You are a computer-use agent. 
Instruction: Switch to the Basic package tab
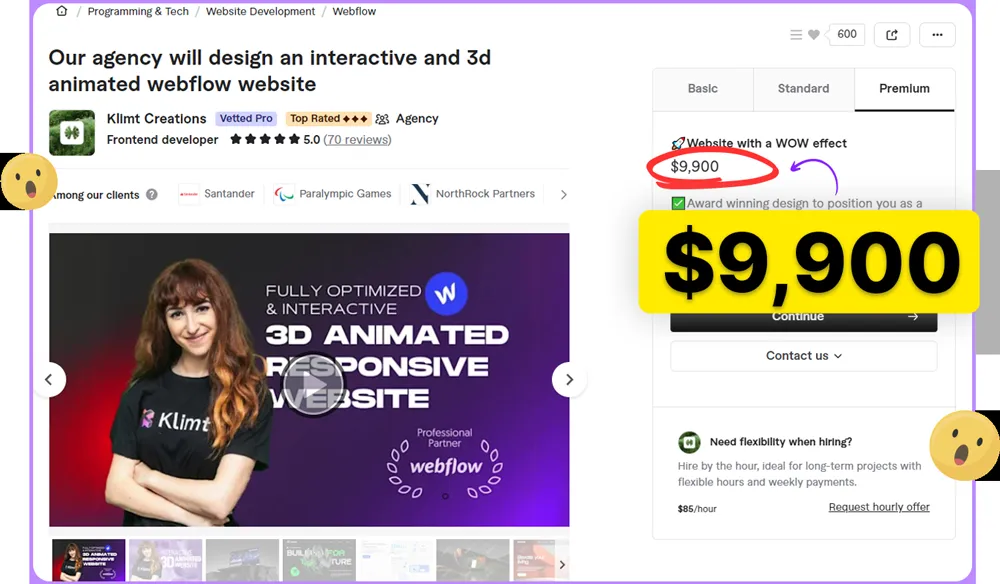tap(703, 89)
